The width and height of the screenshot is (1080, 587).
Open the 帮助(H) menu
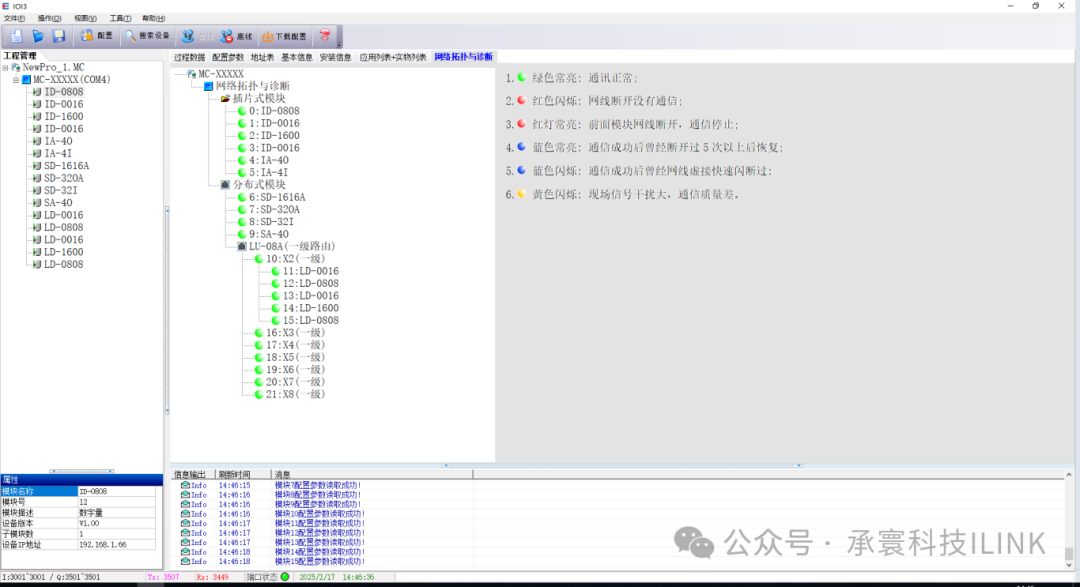(154, 19)
